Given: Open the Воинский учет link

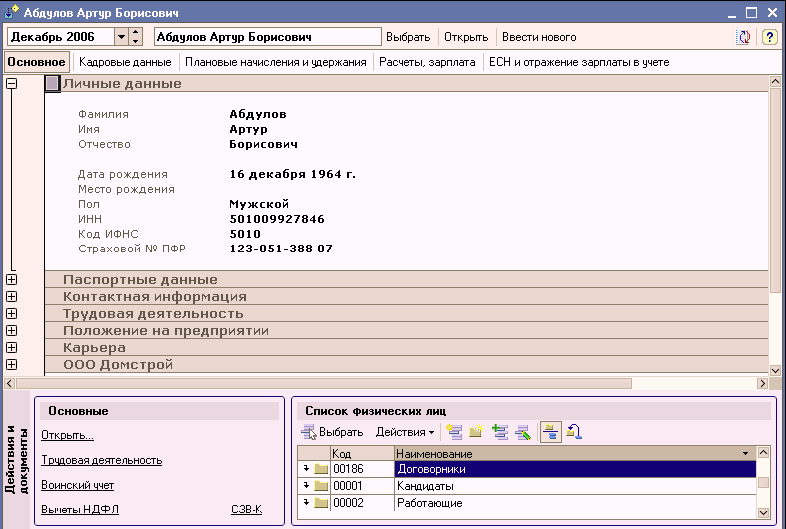Looking at the screenshot, I should pos(77,485).
